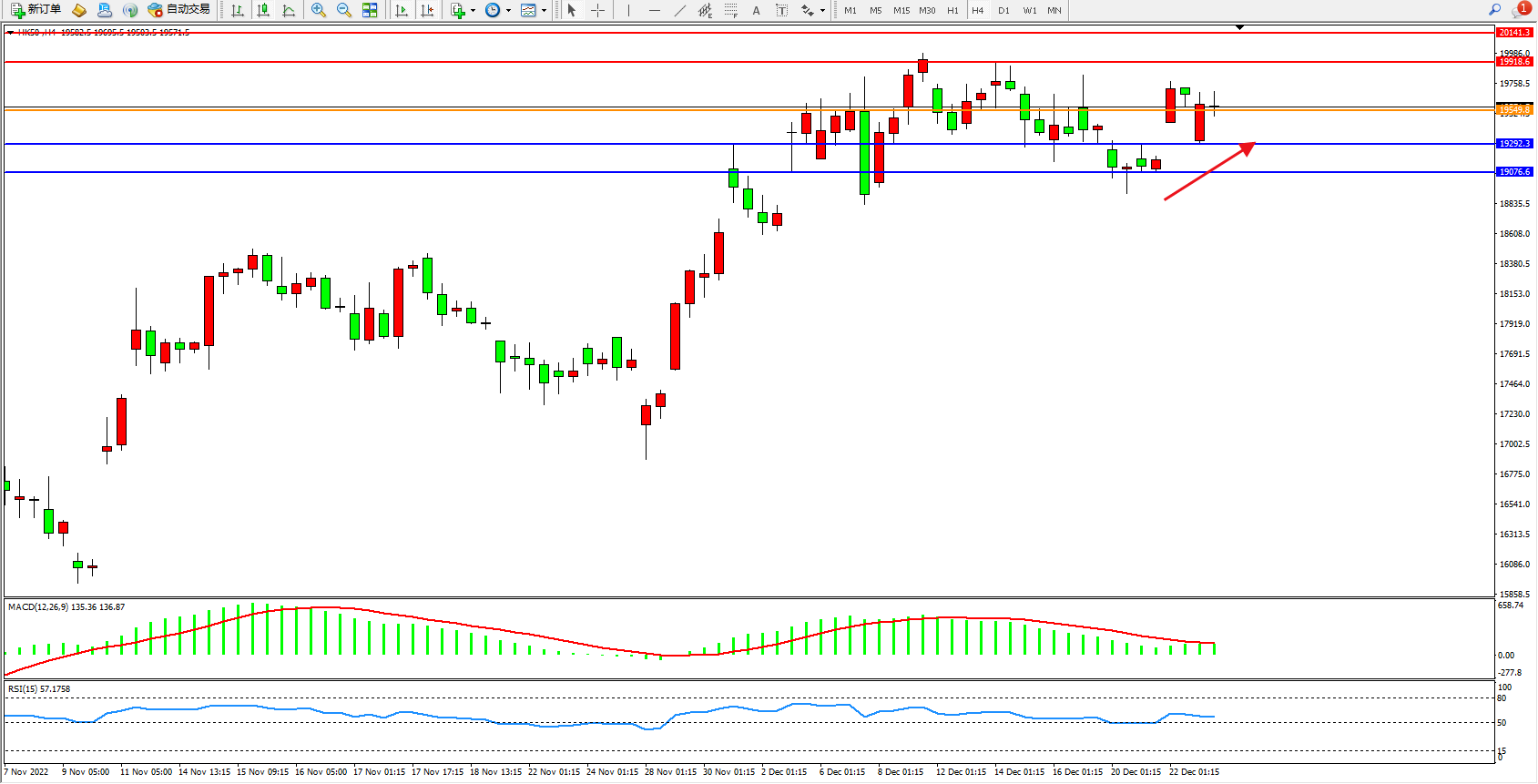
Task: Open the search magnifier icon
Action: point(1494,10)
